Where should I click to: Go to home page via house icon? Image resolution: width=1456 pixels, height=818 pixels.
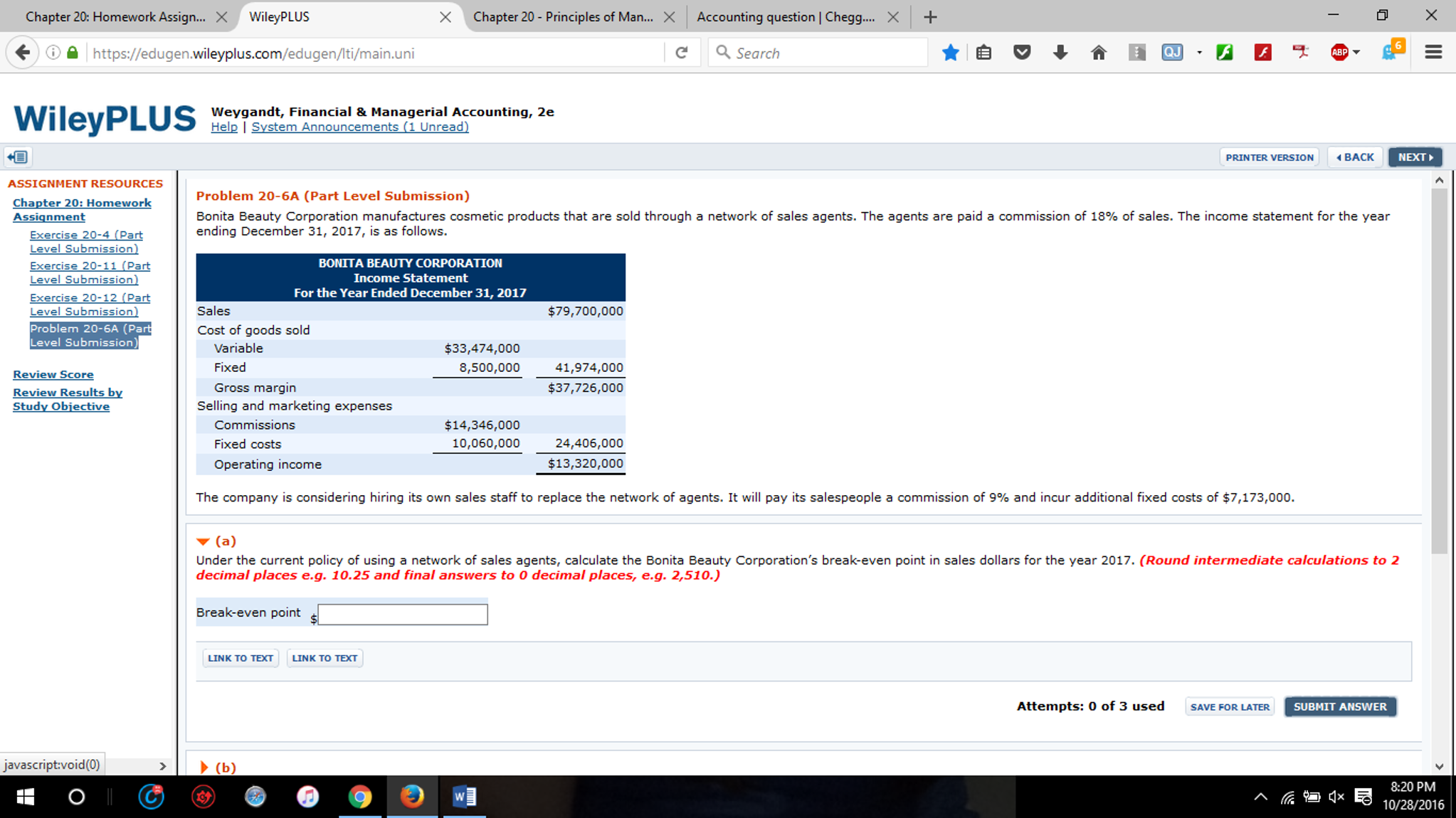pos(1099,53)
